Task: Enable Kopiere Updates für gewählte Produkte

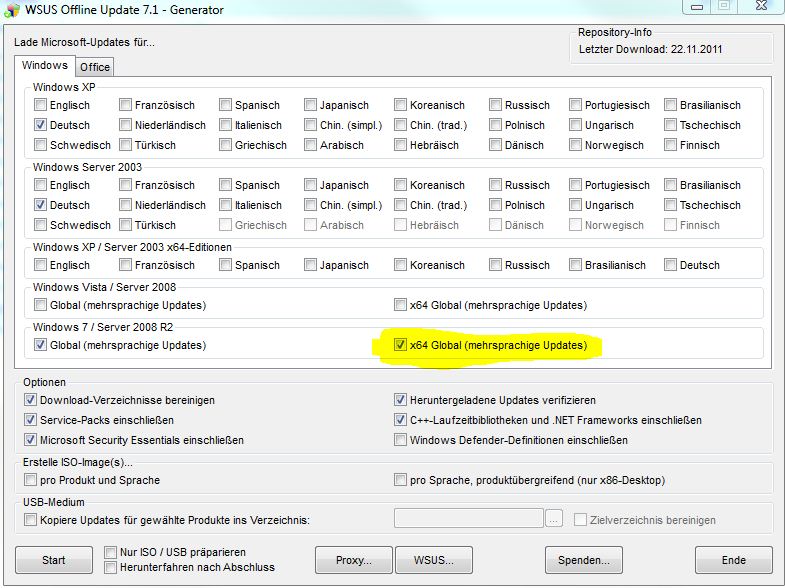Action: 30,521
